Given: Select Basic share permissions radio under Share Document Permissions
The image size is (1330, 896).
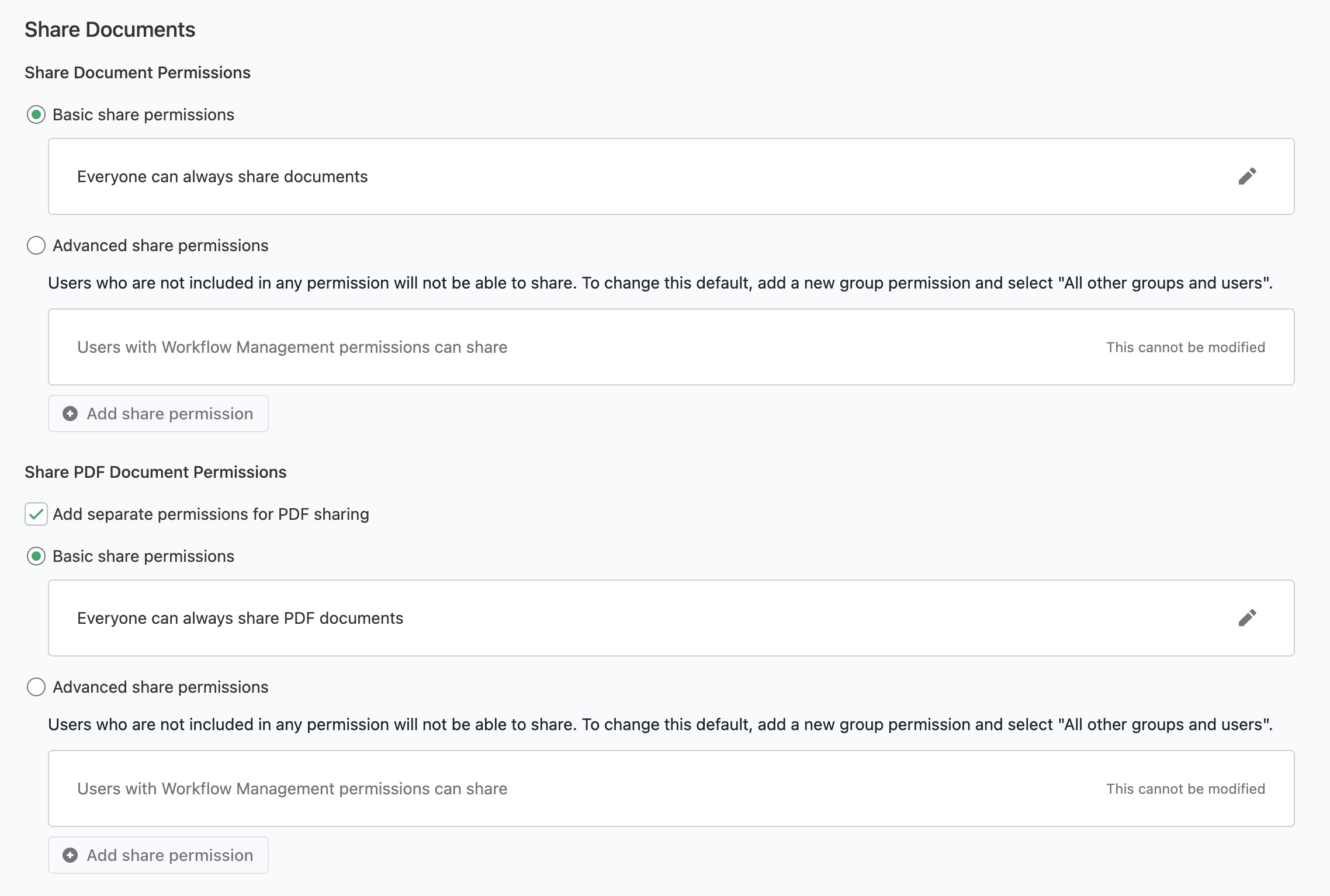Looking at the screenshot, I should 36,114.
